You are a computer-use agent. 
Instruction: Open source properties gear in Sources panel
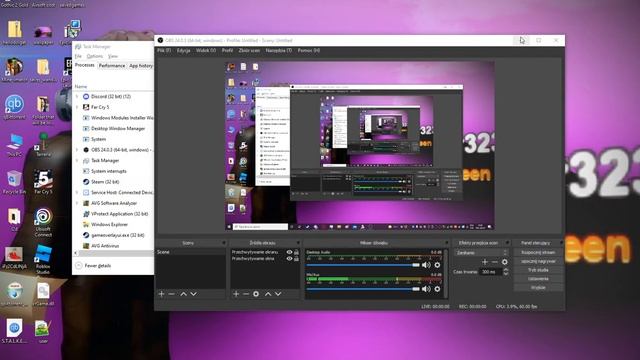[256, 294]
